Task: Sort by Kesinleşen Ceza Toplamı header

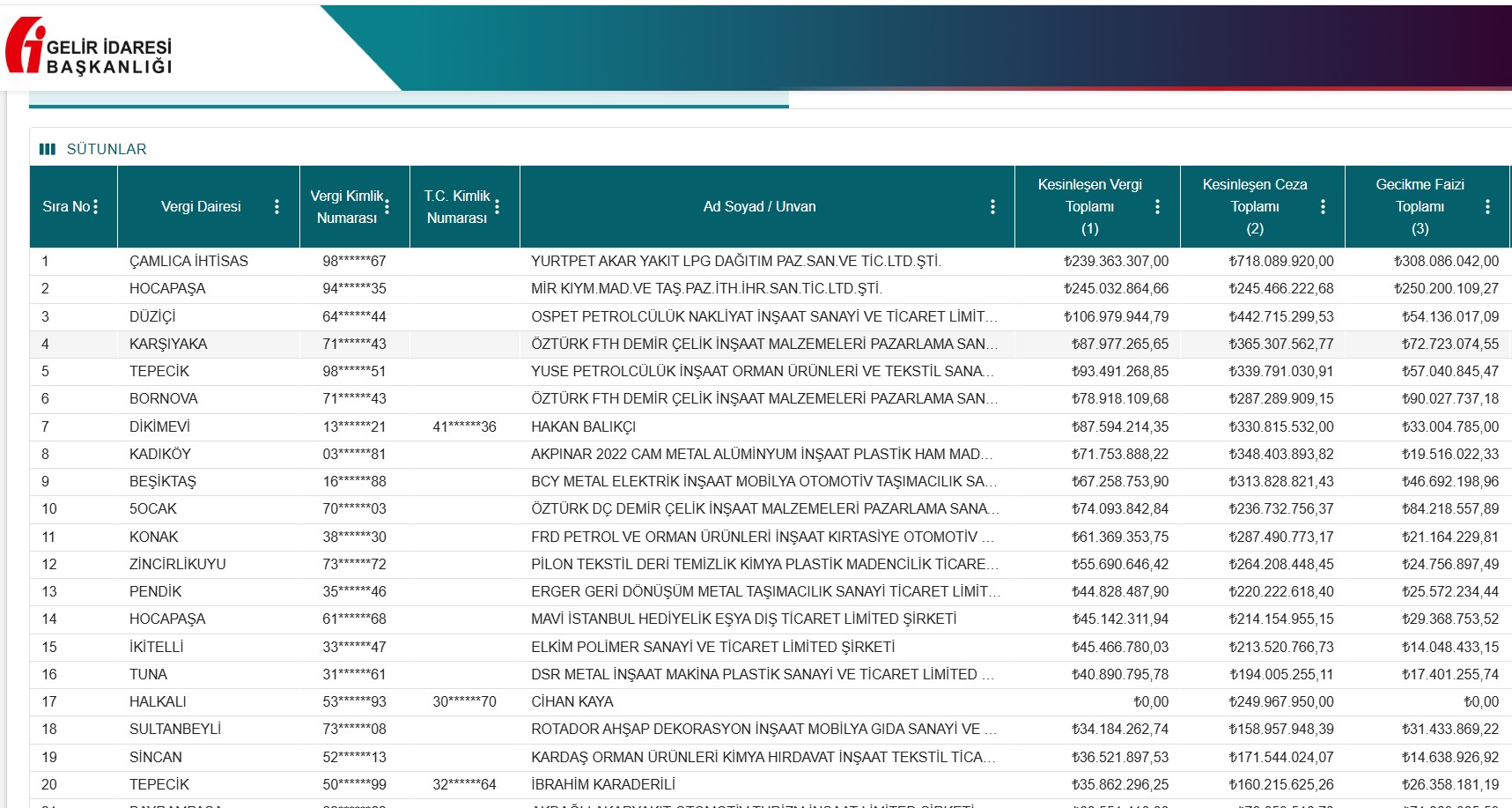Action: pyautogui.click(x=1255, y=206)
